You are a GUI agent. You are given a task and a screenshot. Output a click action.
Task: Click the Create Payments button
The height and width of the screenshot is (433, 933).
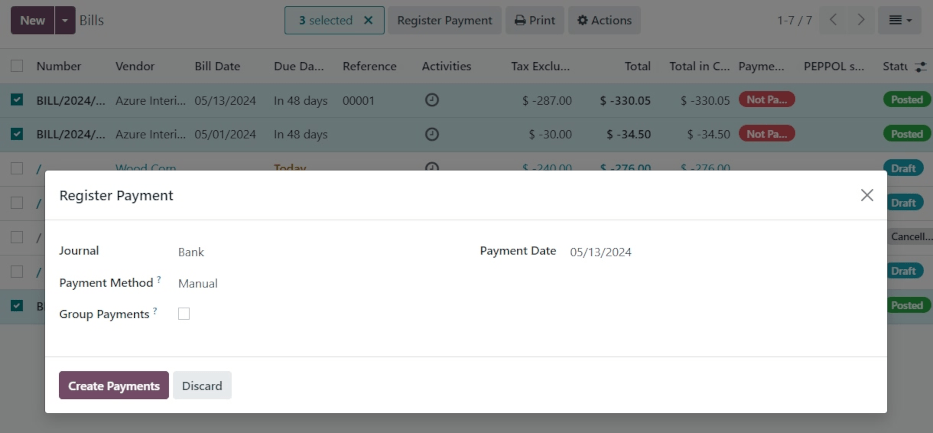[113, 386]
